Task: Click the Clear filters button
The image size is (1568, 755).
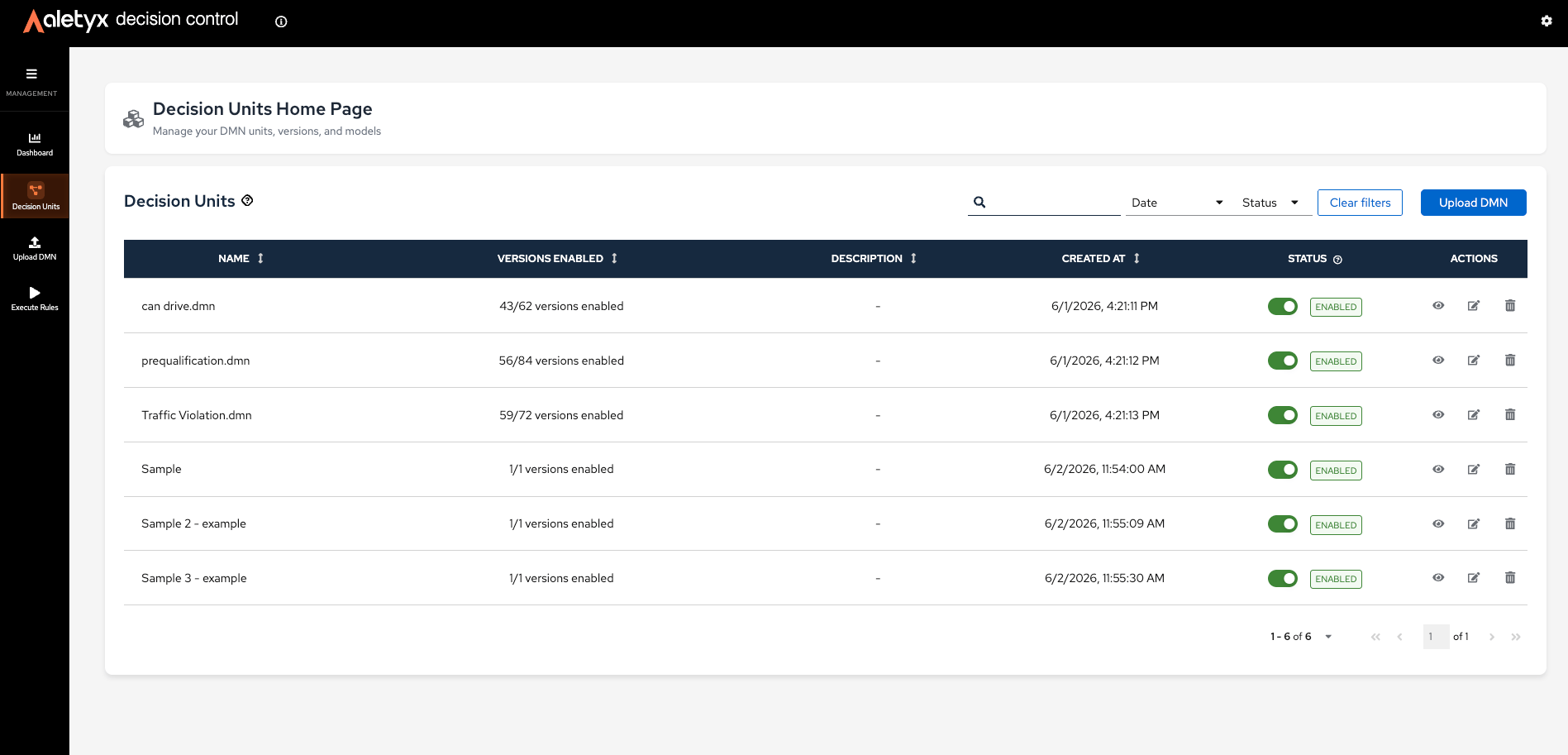Action: tap(1360, 203)
